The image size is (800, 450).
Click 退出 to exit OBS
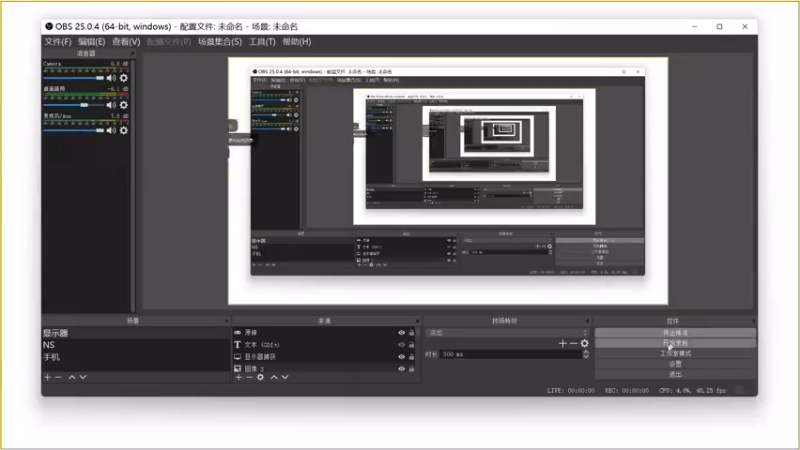675,374
